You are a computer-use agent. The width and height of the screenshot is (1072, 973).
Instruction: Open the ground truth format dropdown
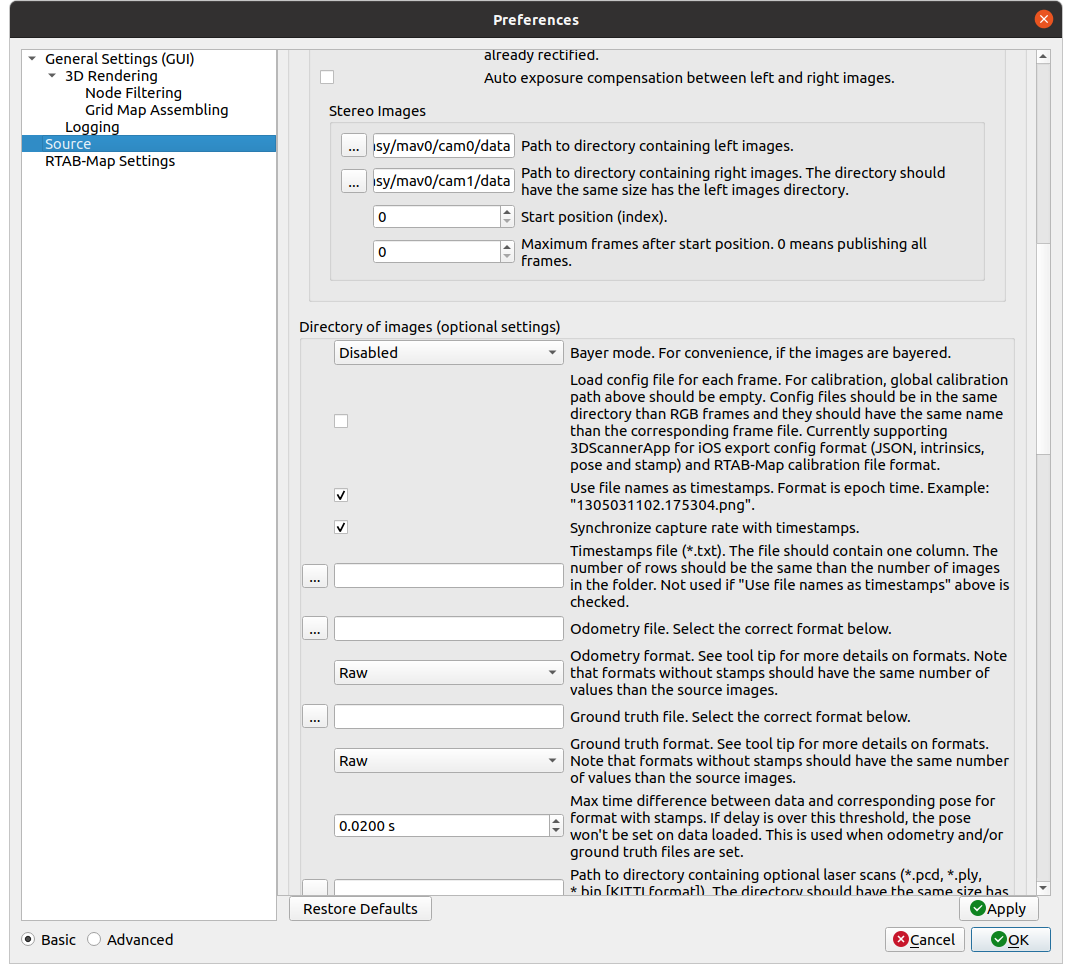click(x=448, y=761)
